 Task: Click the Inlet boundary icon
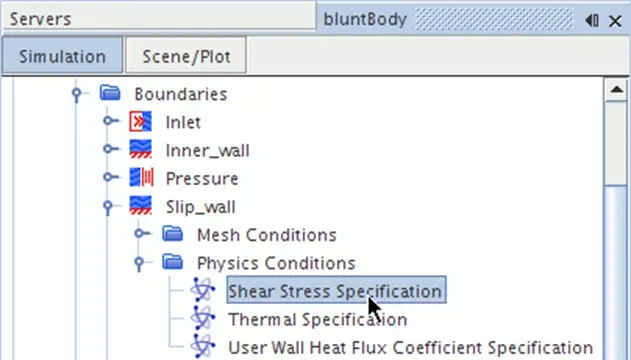[140, 121]
